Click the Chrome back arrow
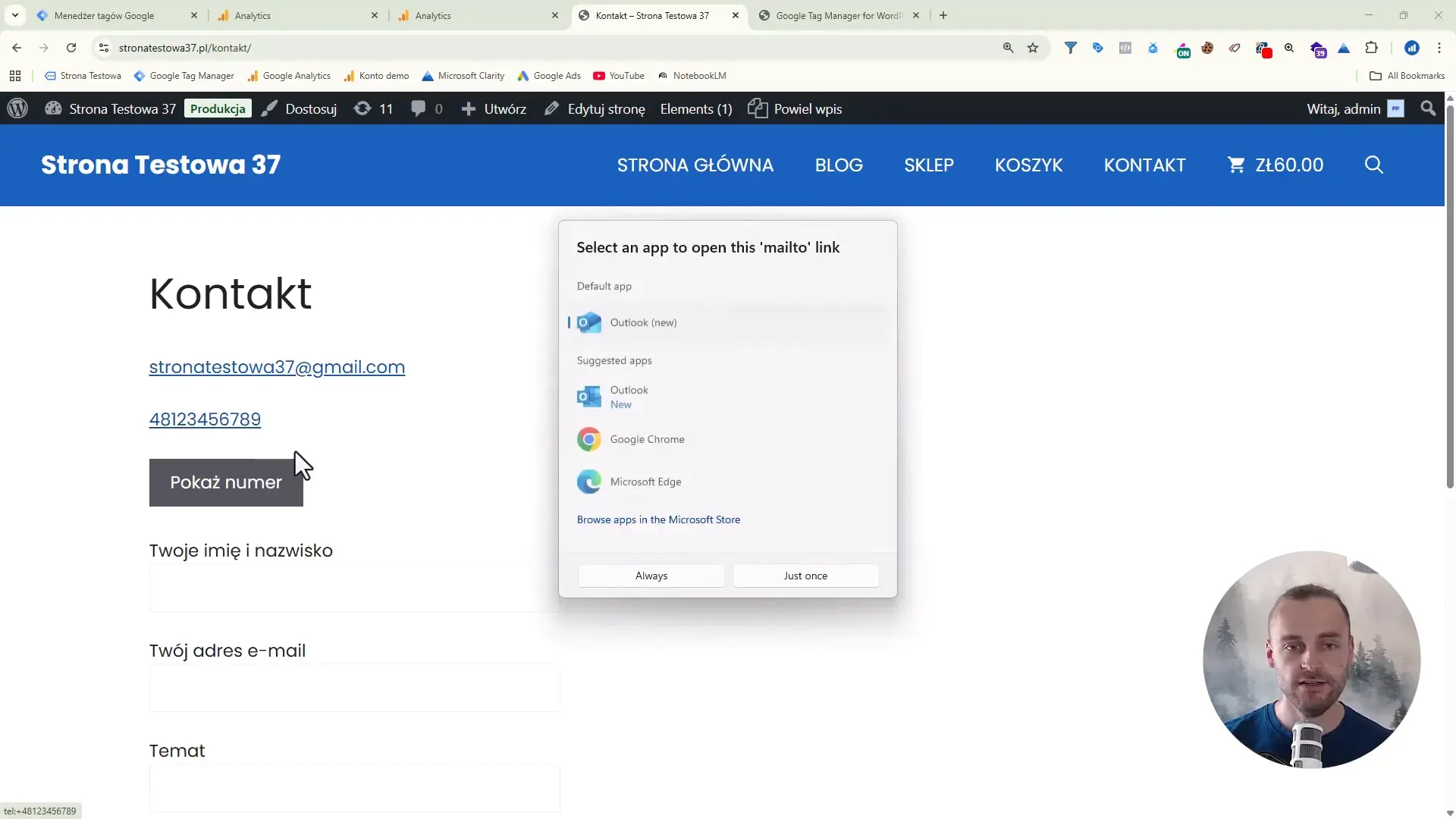 pyautogui.click(x=17, y=48)
